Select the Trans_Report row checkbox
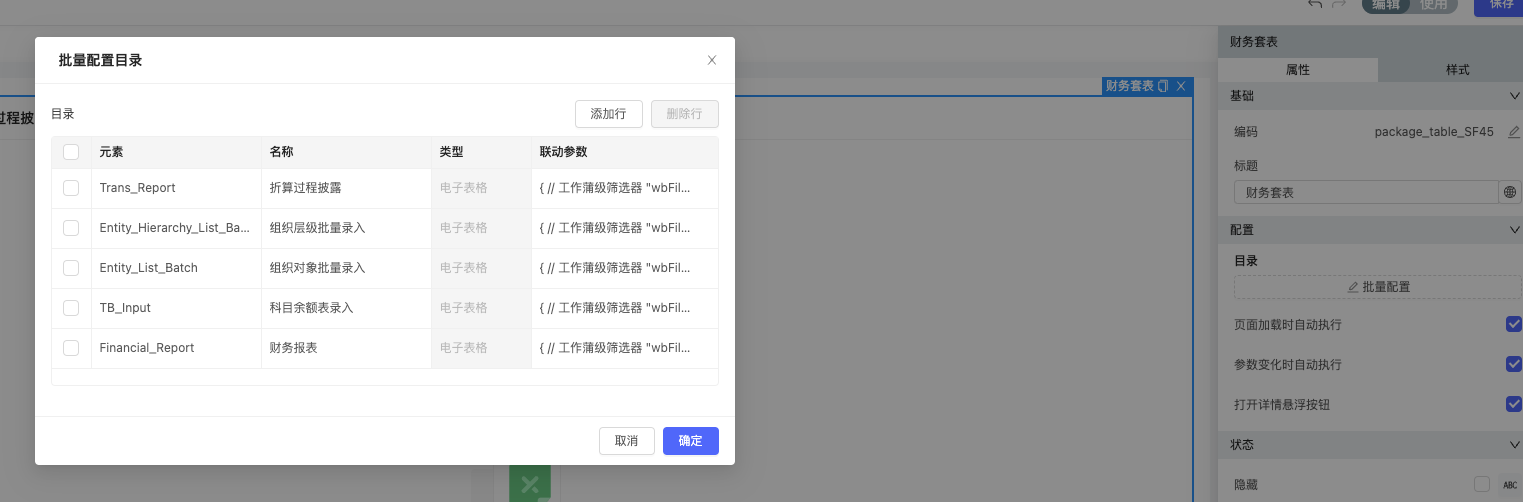The image size is (1523, 502). (x=71, y=188)
